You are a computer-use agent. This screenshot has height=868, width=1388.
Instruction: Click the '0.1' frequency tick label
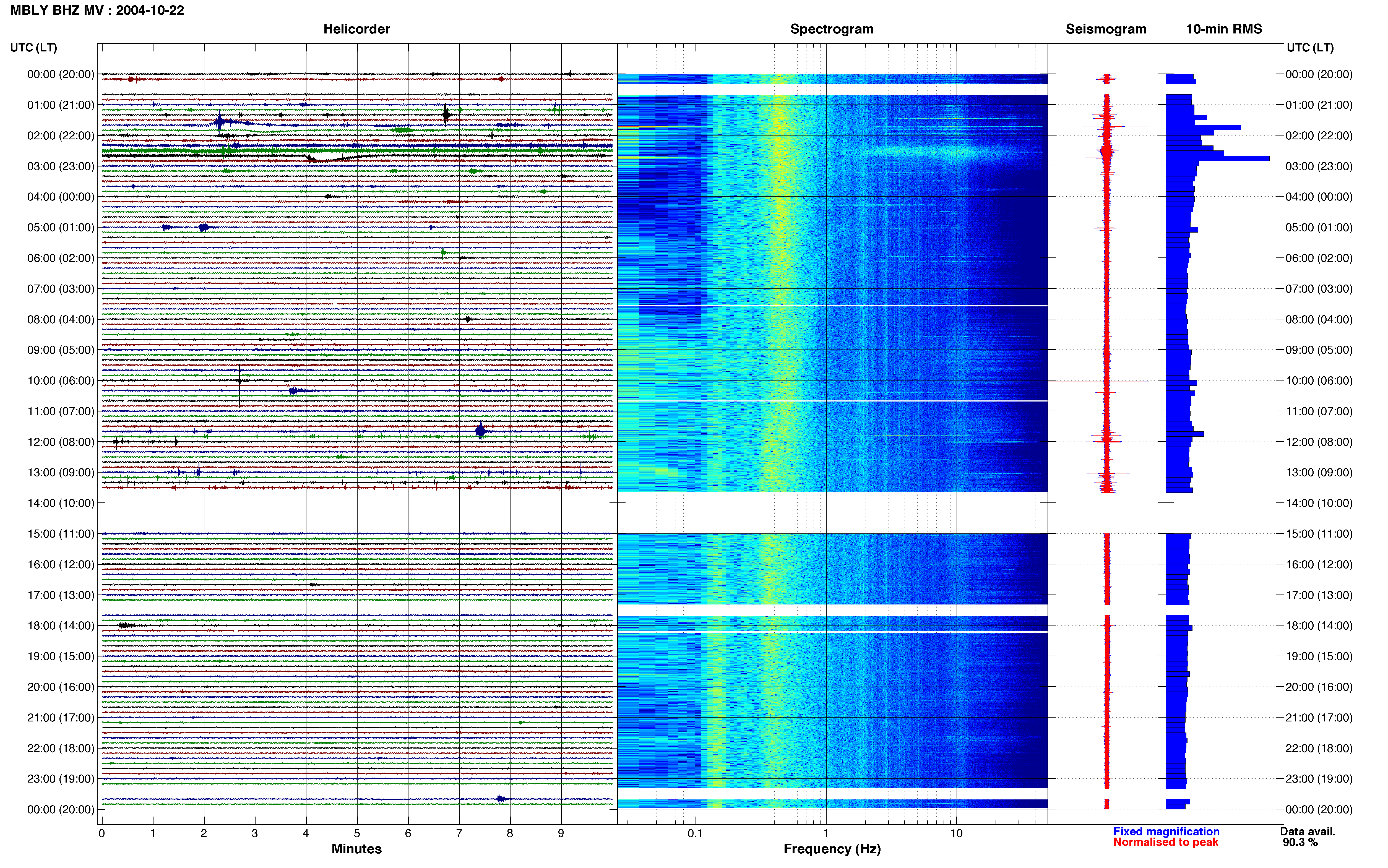[695, 833]
